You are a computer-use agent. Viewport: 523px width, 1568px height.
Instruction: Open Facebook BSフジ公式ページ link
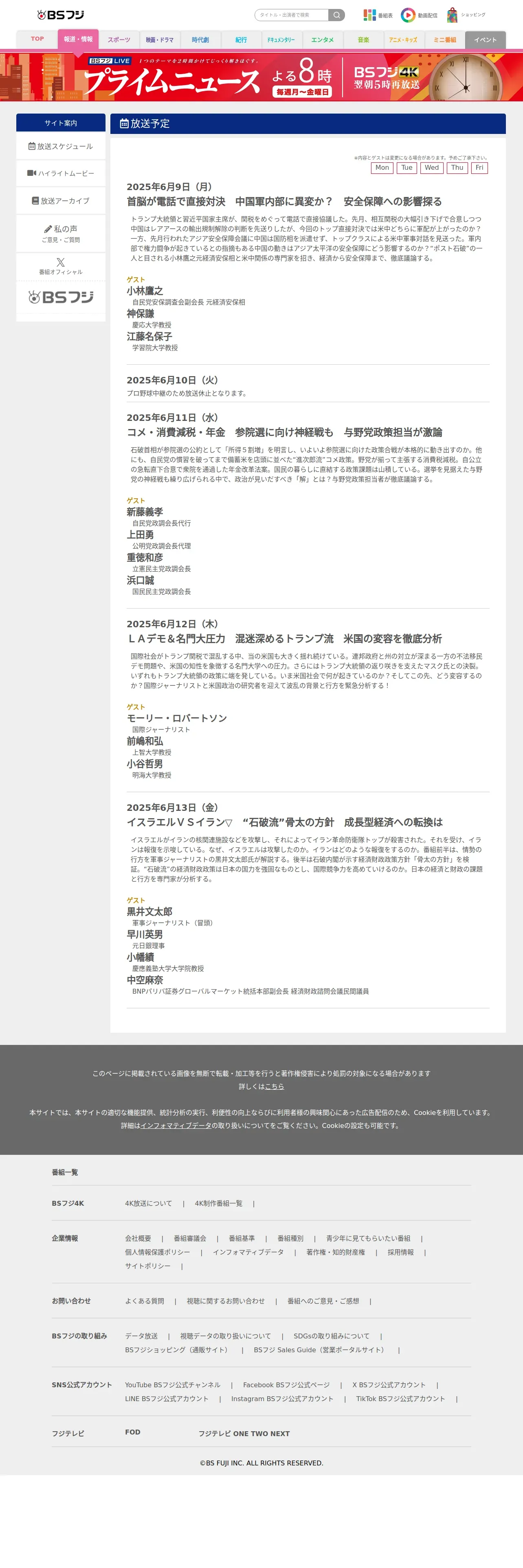click(286, 1385)
